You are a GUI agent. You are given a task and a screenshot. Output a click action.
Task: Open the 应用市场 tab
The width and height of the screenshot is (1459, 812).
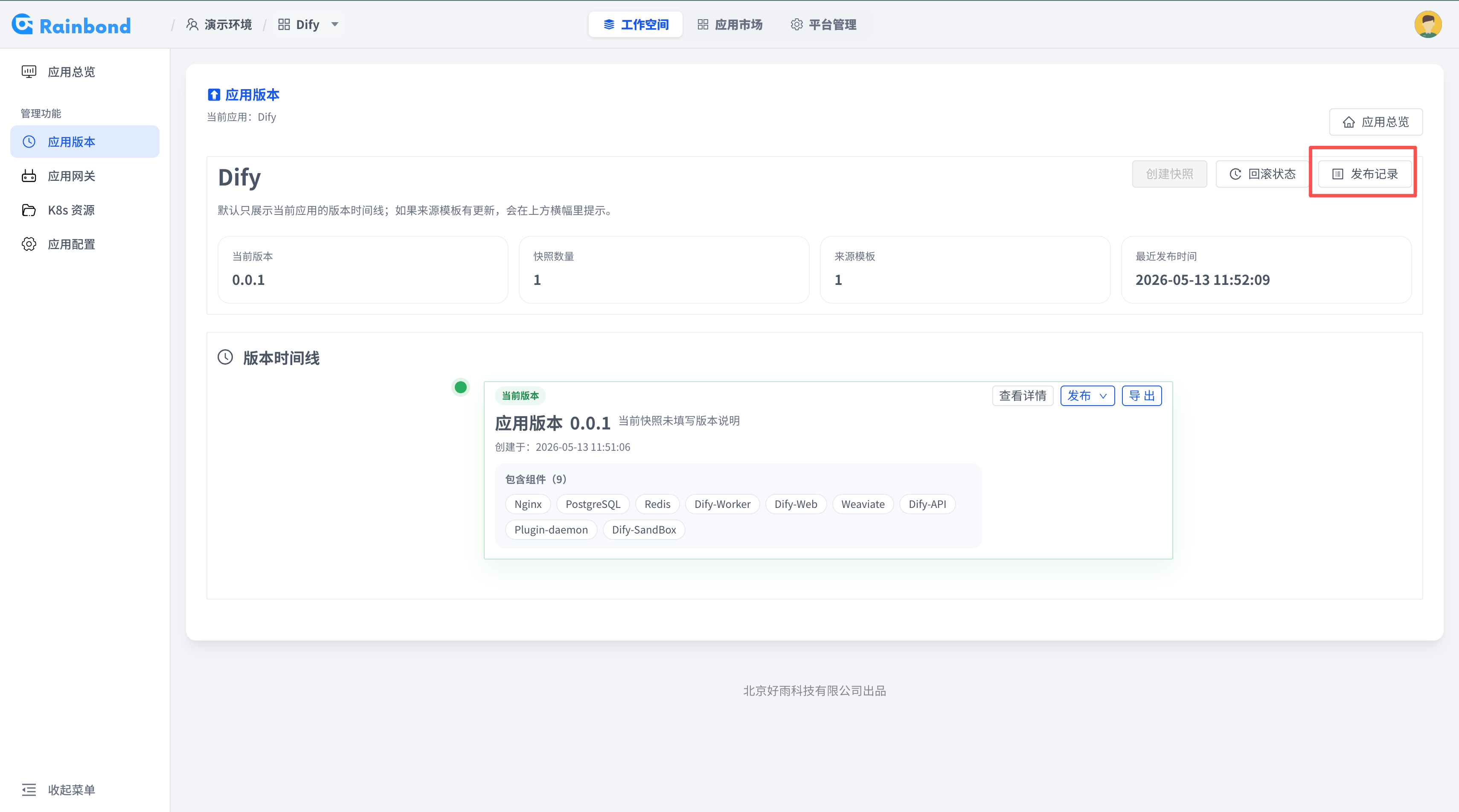click(729, 24)
